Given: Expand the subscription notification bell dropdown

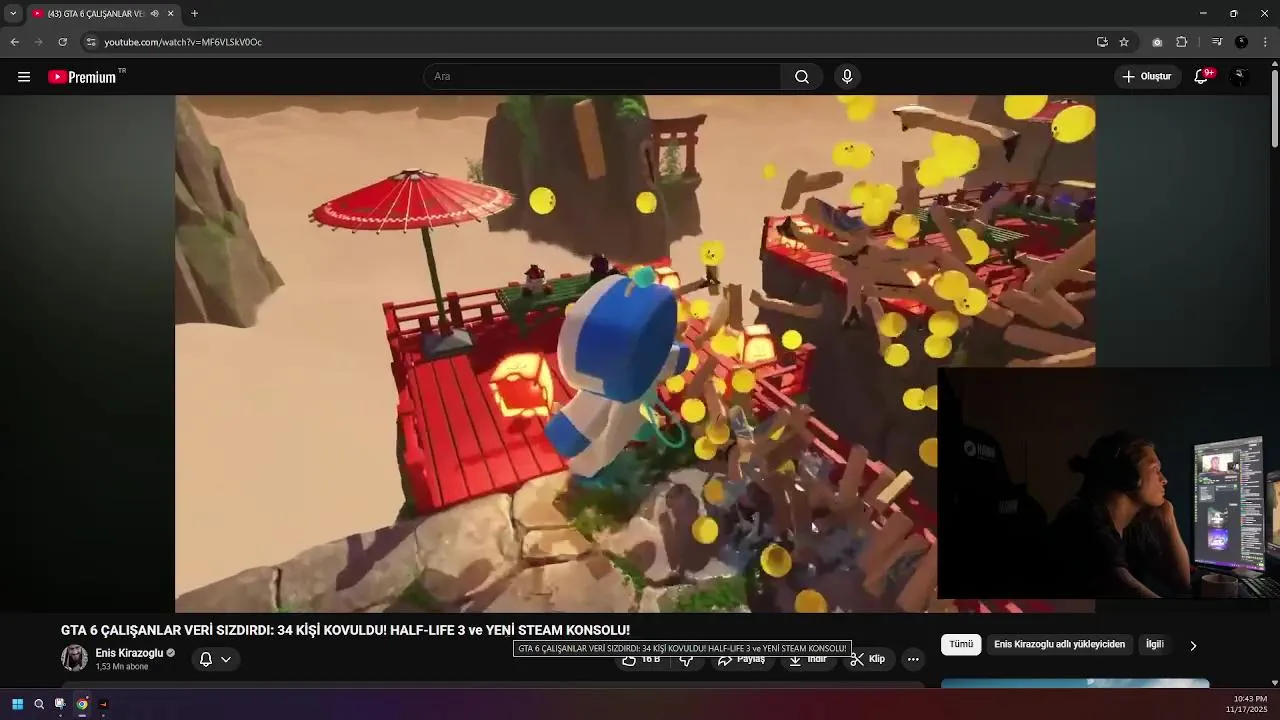Looking at the screenshot, I should pyautogui.click(x=215, y=659).
